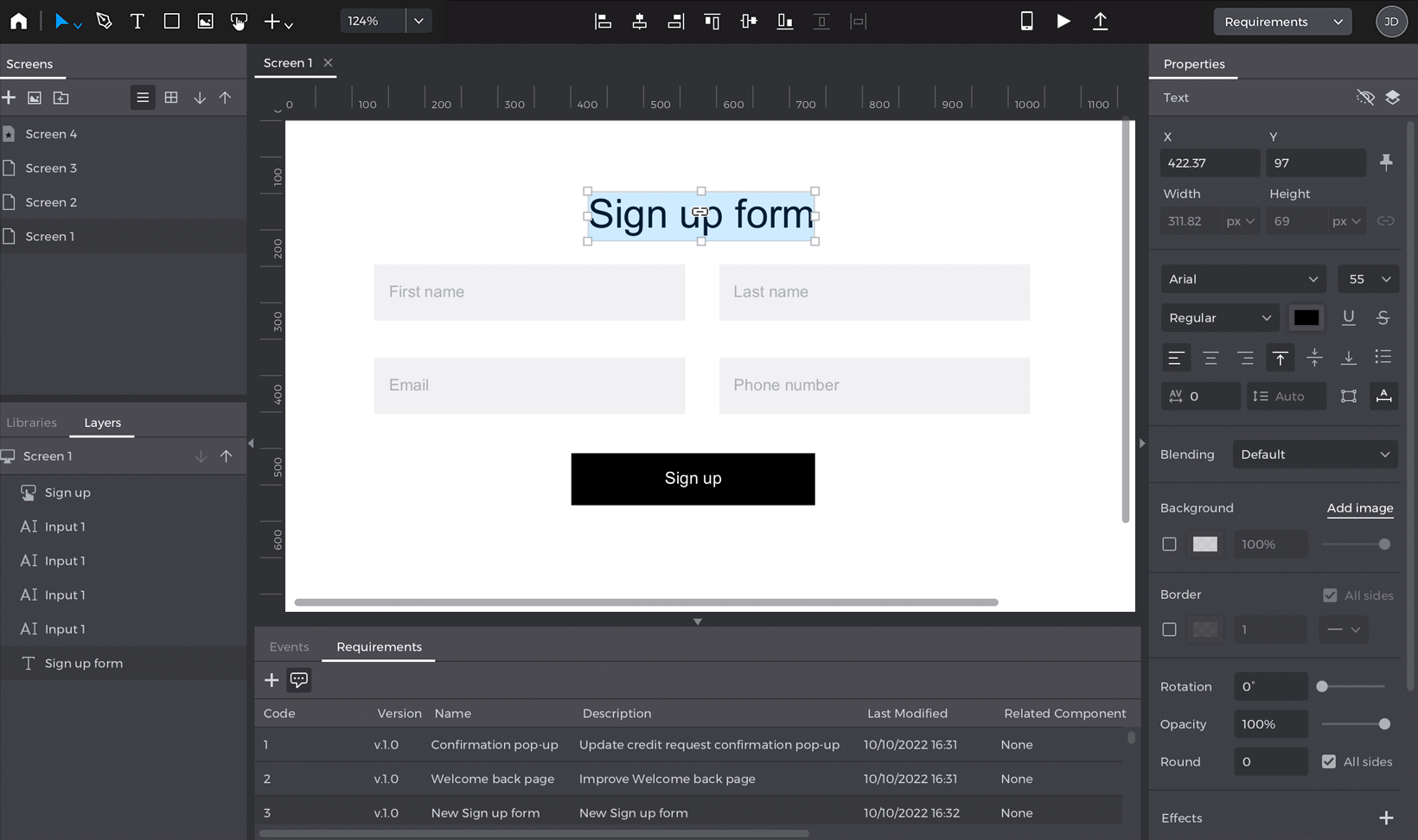The width and height of the screenshot is (1418, 840).
Task: Switch screens panel to list view
Action: coord(143,98)
